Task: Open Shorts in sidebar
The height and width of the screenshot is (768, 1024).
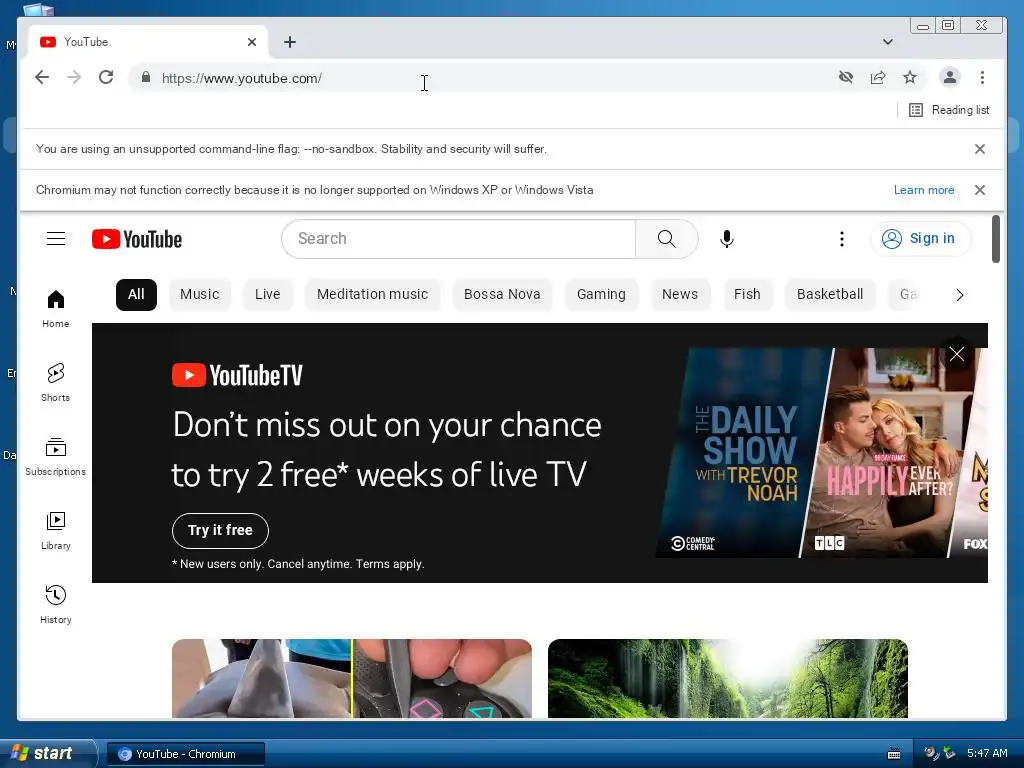Action: (56, 383)
